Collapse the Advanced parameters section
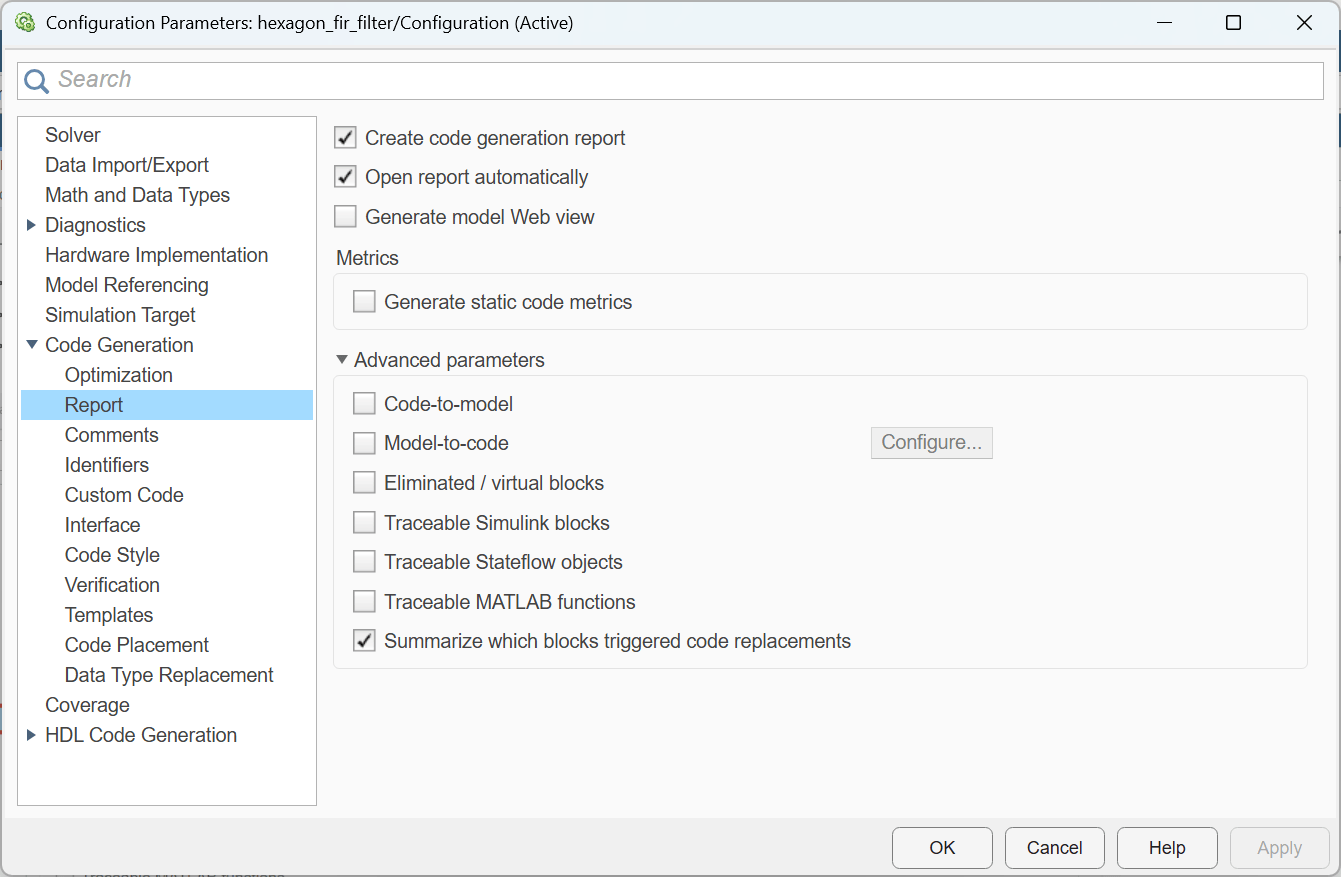Viewport: 1341px width, 877px height. (x=342, y=360)
